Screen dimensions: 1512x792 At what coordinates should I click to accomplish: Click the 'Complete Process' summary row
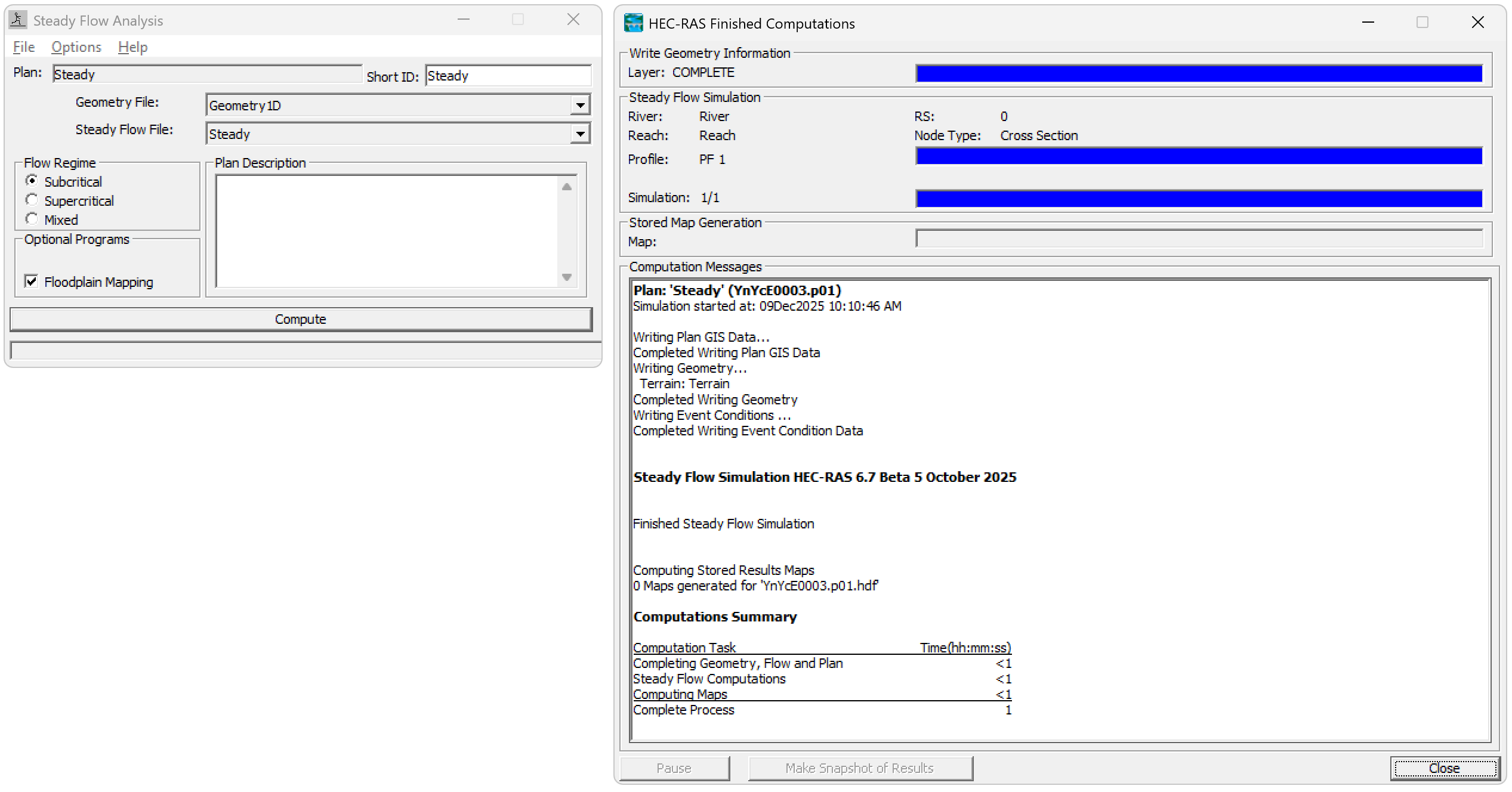(x=822, y=710)
